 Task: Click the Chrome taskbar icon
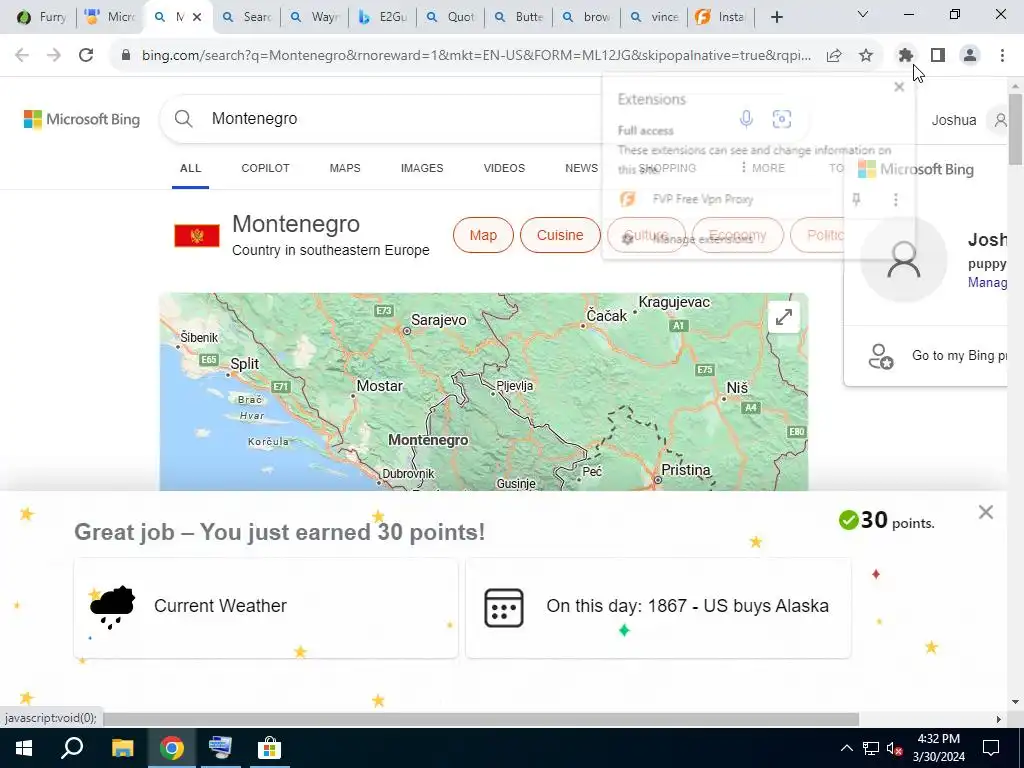point(172,748)
